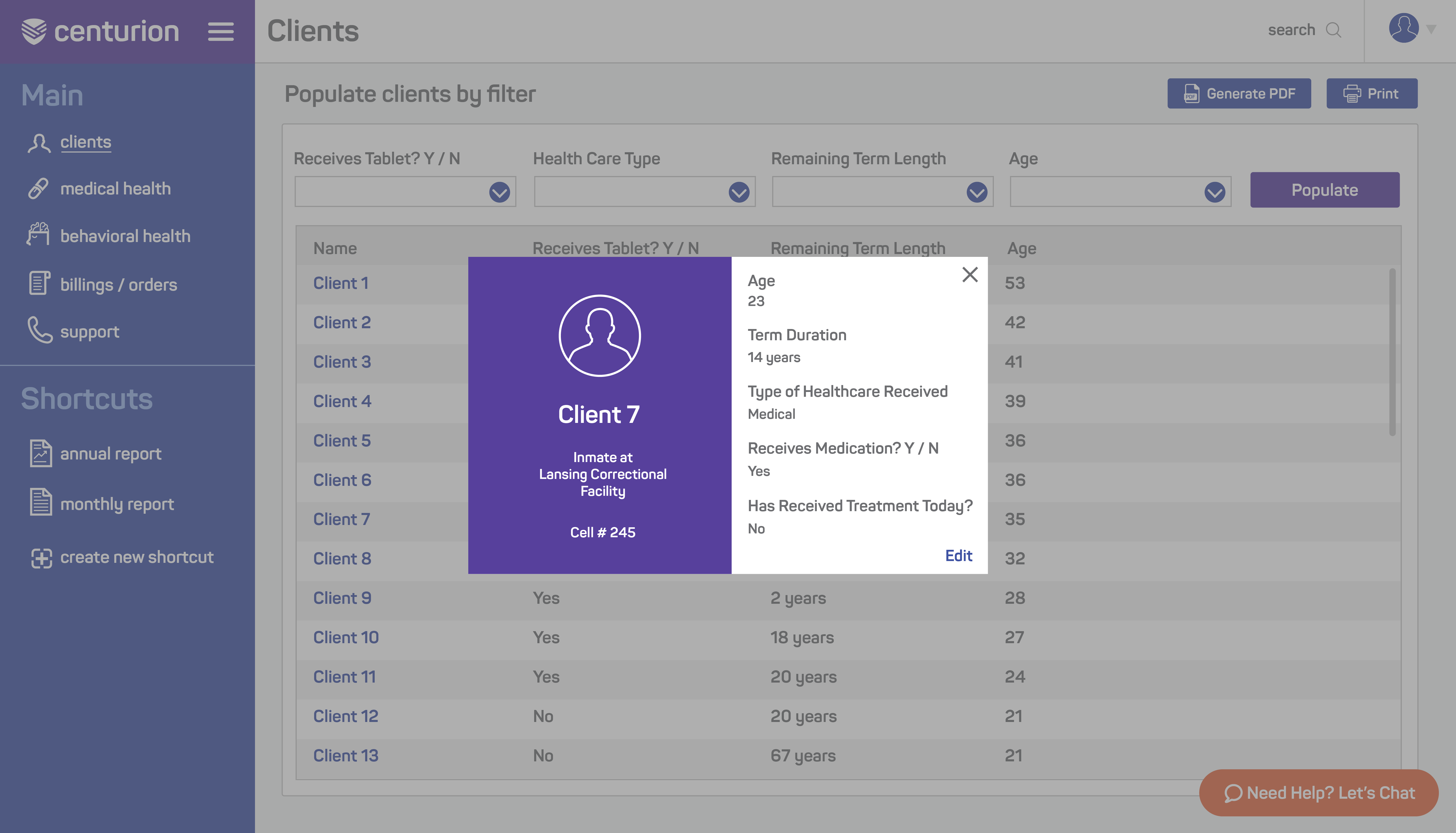Click the create new shortcut plus icon
This screenshot has height=833, width=1456.
point(41,558)
